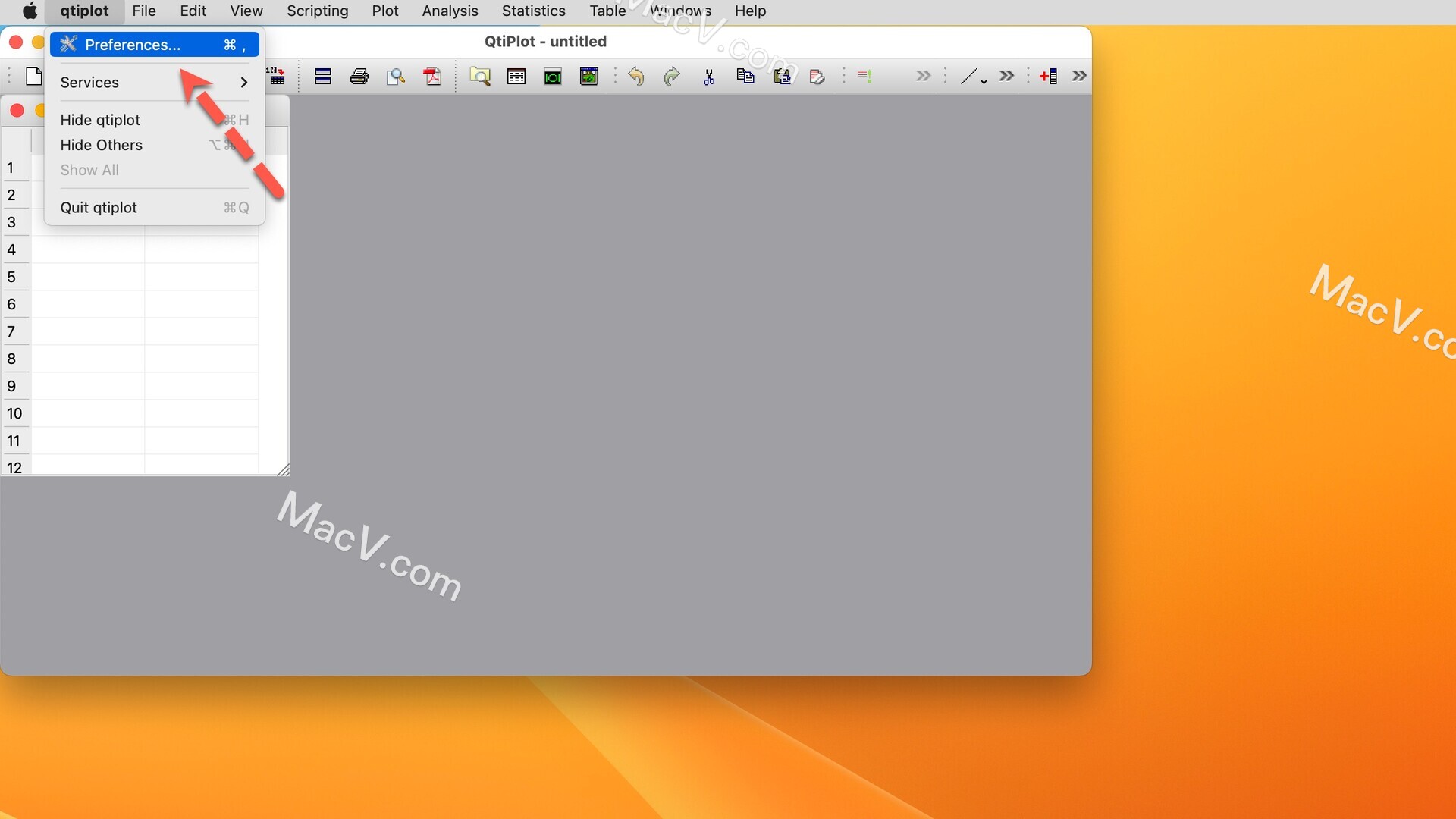1456x819 pixels.
Task: Click Export to PDF icon
Action: (432, 76)
